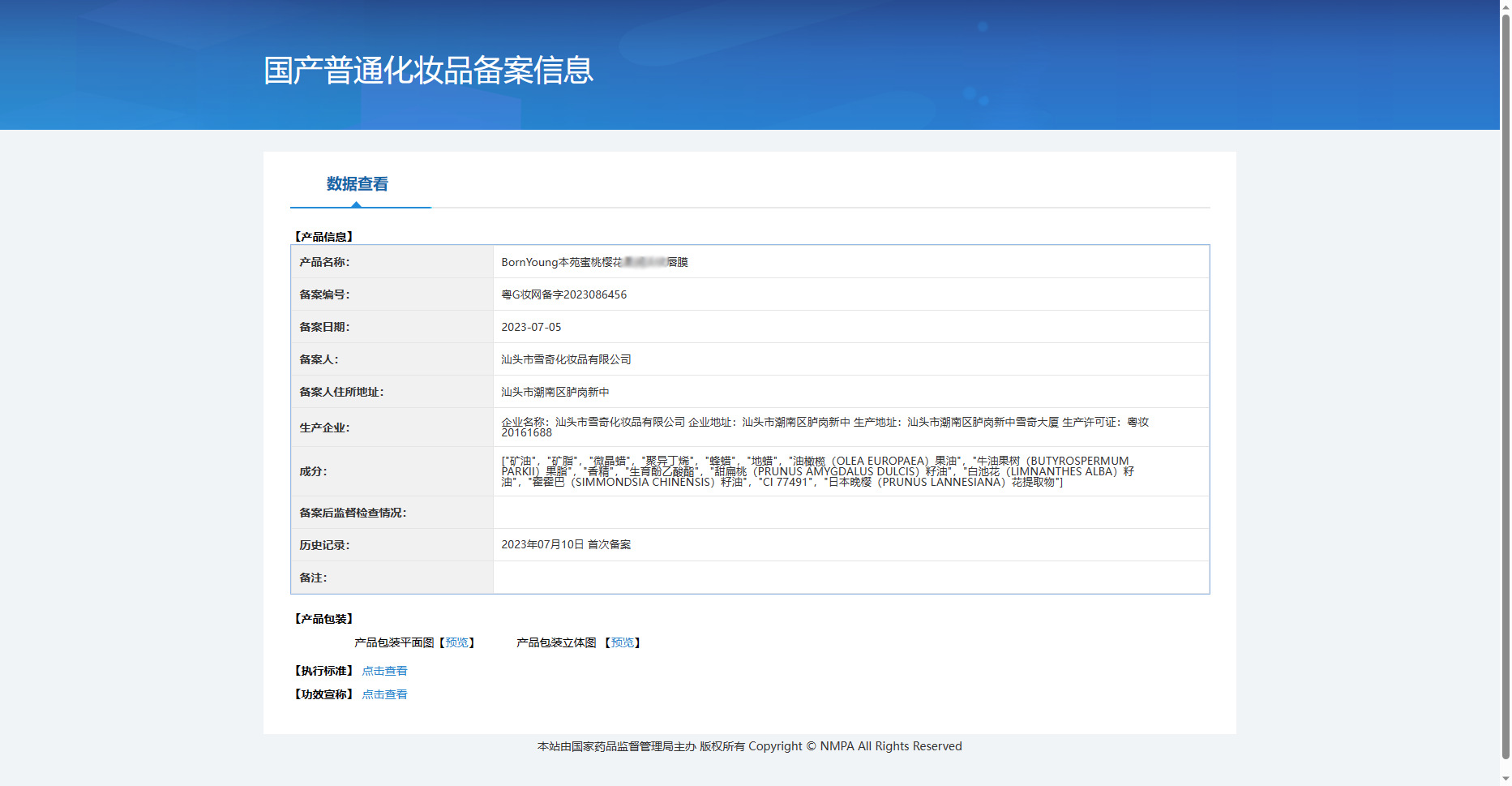Click the 生产企业 details cell text
Image resolution: width=1512 pixels, height=786 pixels.
[824, 427]
